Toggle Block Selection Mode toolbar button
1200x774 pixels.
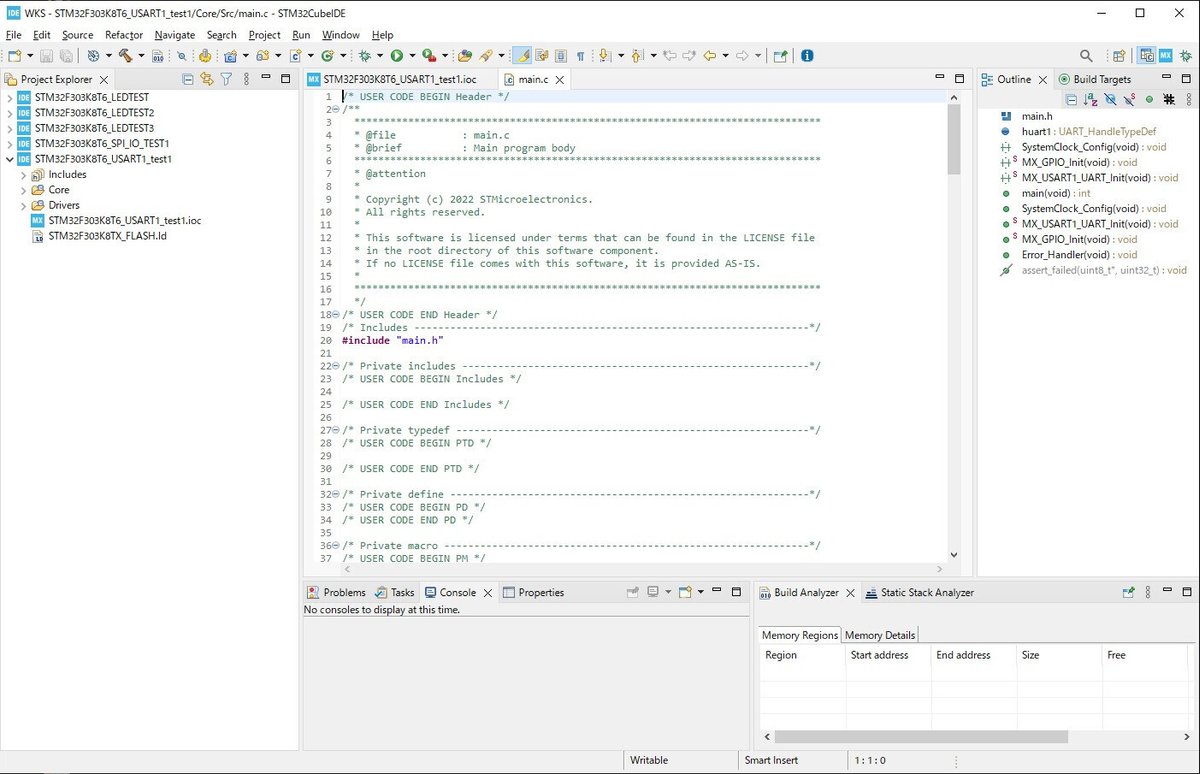tap(561, 56)
